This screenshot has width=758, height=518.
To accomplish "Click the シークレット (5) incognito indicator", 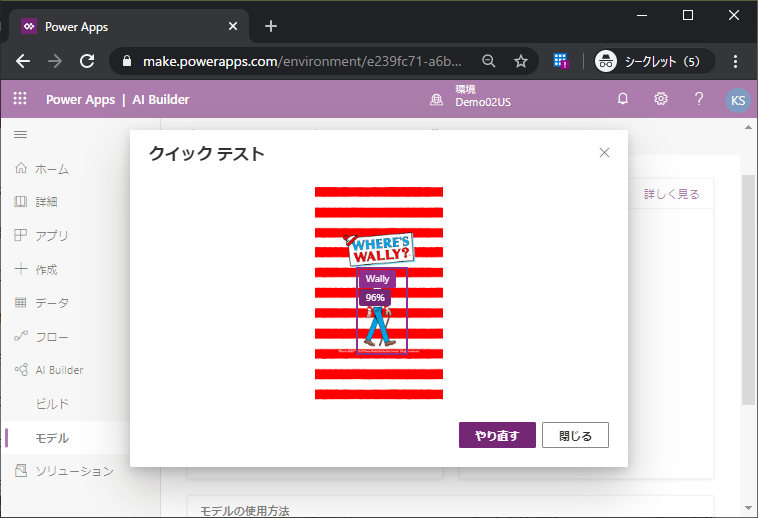I will tap(654, 61).
